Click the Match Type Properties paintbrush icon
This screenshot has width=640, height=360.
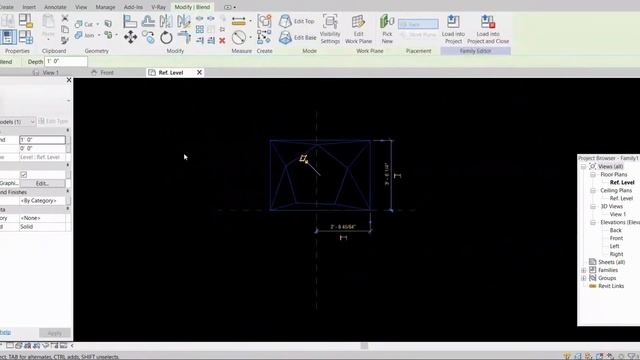coord(64,40)
